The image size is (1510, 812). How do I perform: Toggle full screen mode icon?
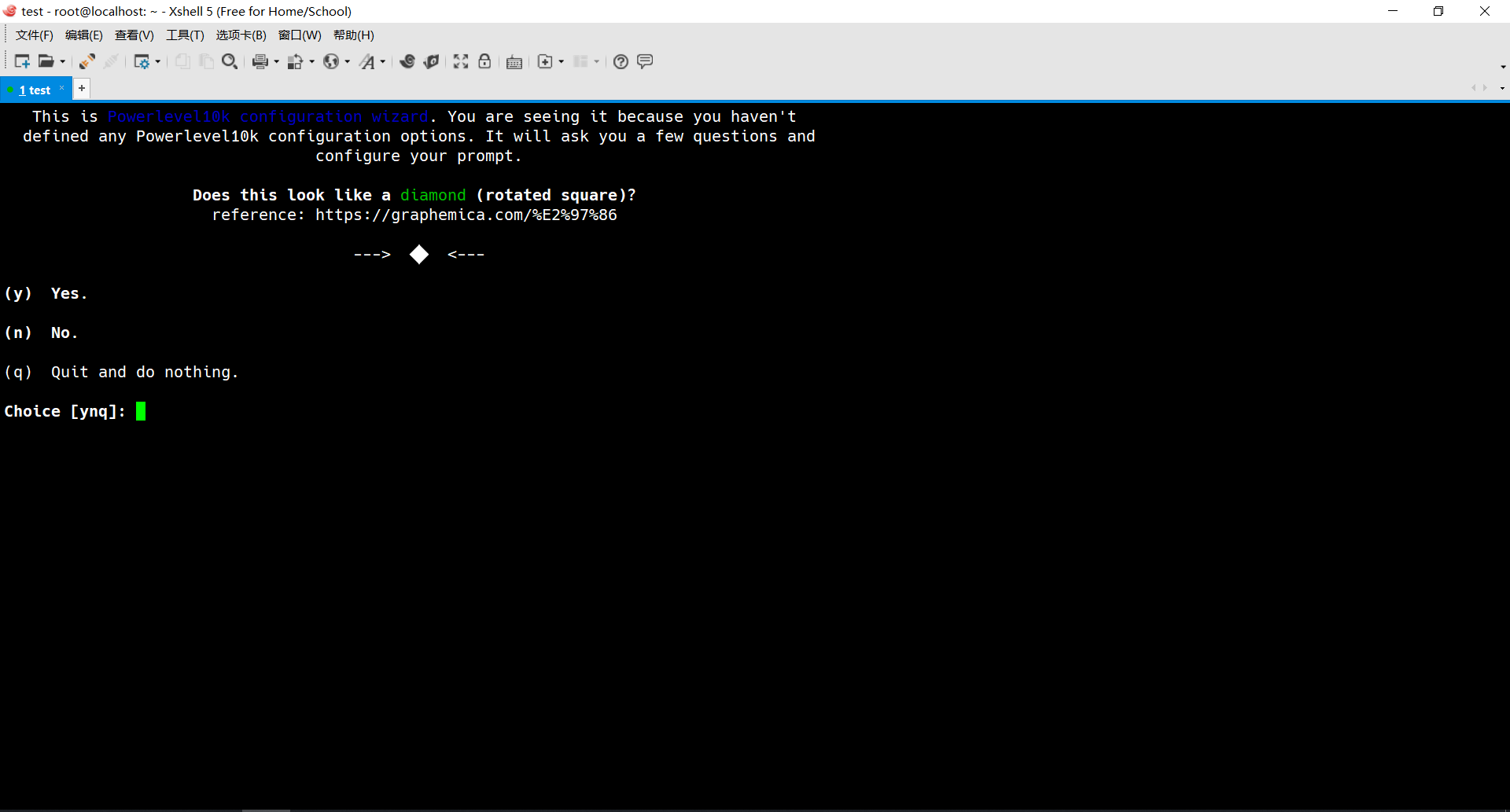click(461, 61)
